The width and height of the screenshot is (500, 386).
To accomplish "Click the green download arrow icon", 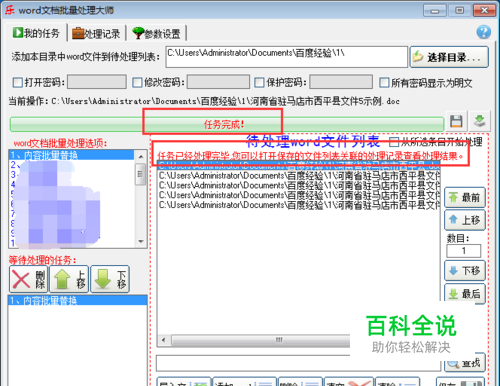I will pyautogui.click(x=479, y=121).
